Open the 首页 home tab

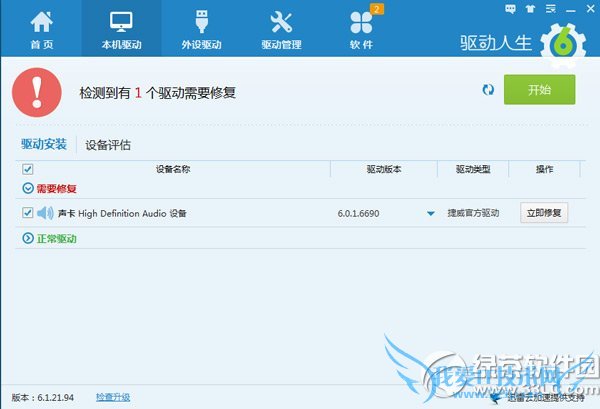pos(42,30)
